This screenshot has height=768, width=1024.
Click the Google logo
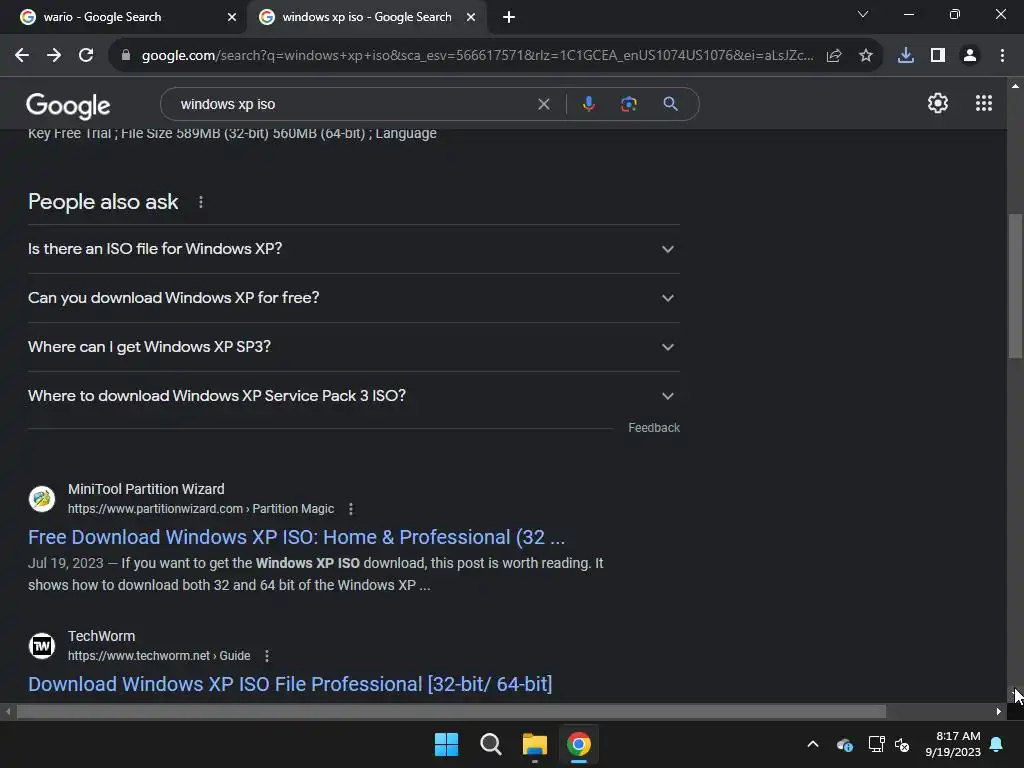(x=68, y=106)
